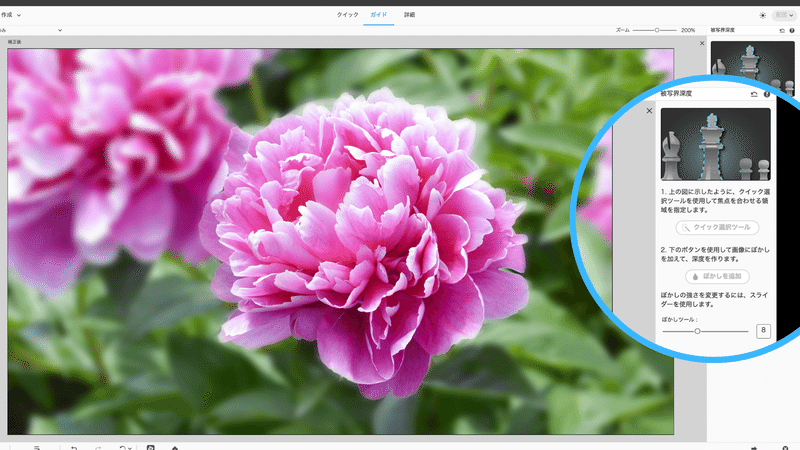Click the ぼかしツール label text
Screen dimensions: 800x450
(x=679, y=319)
